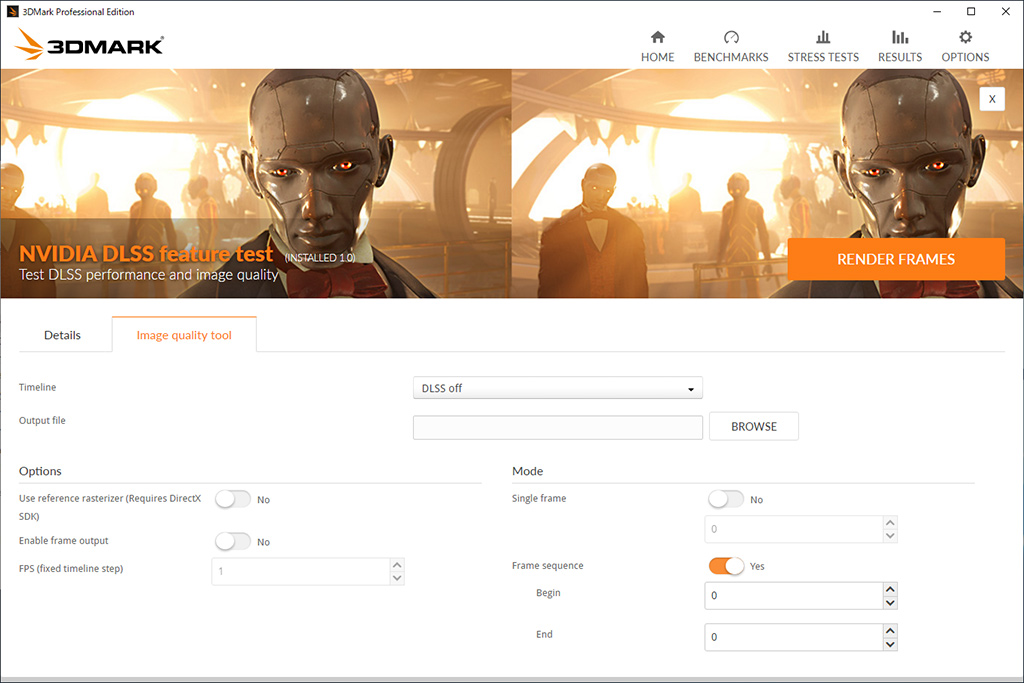
Task: Click the HOME menu label
Action: click(x=658, y=57)
